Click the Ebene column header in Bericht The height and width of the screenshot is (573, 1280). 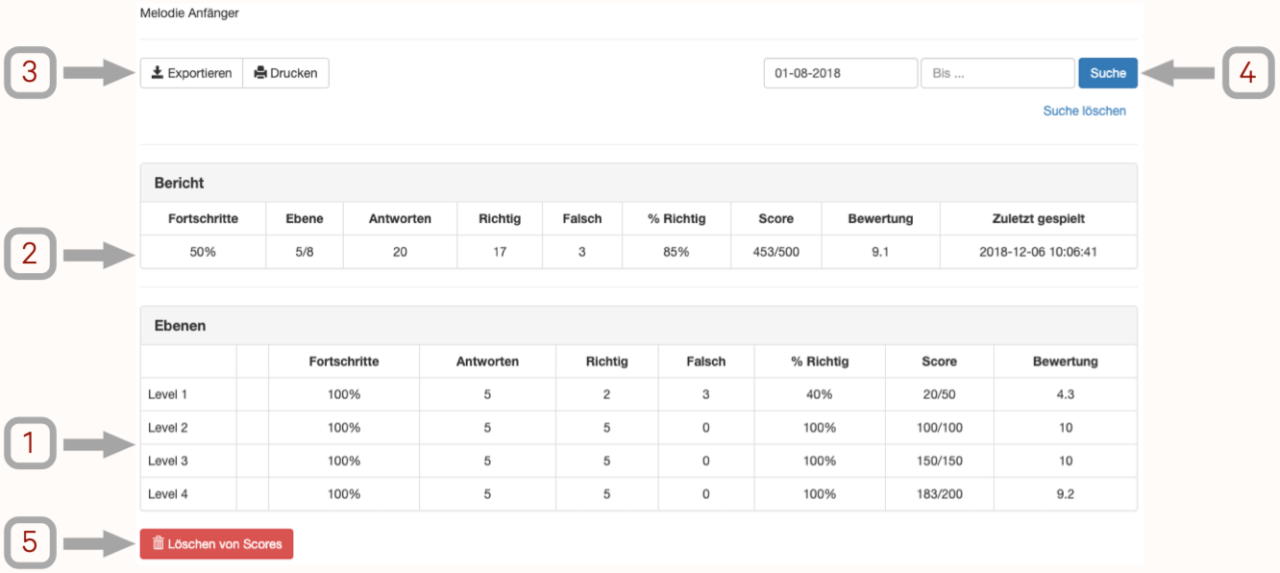304,219
